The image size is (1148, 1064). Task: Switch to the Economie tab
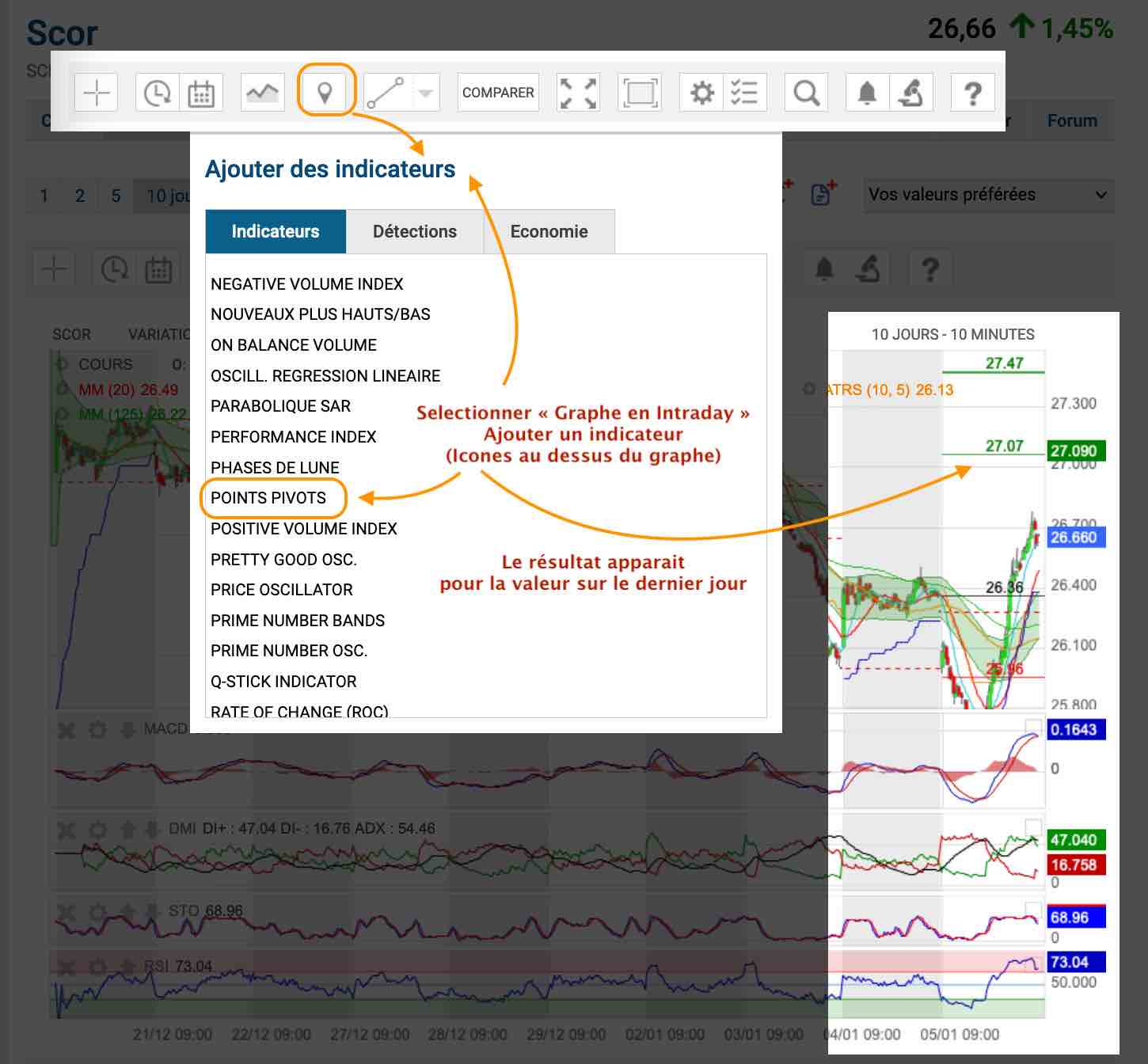[x=549, y=231]
